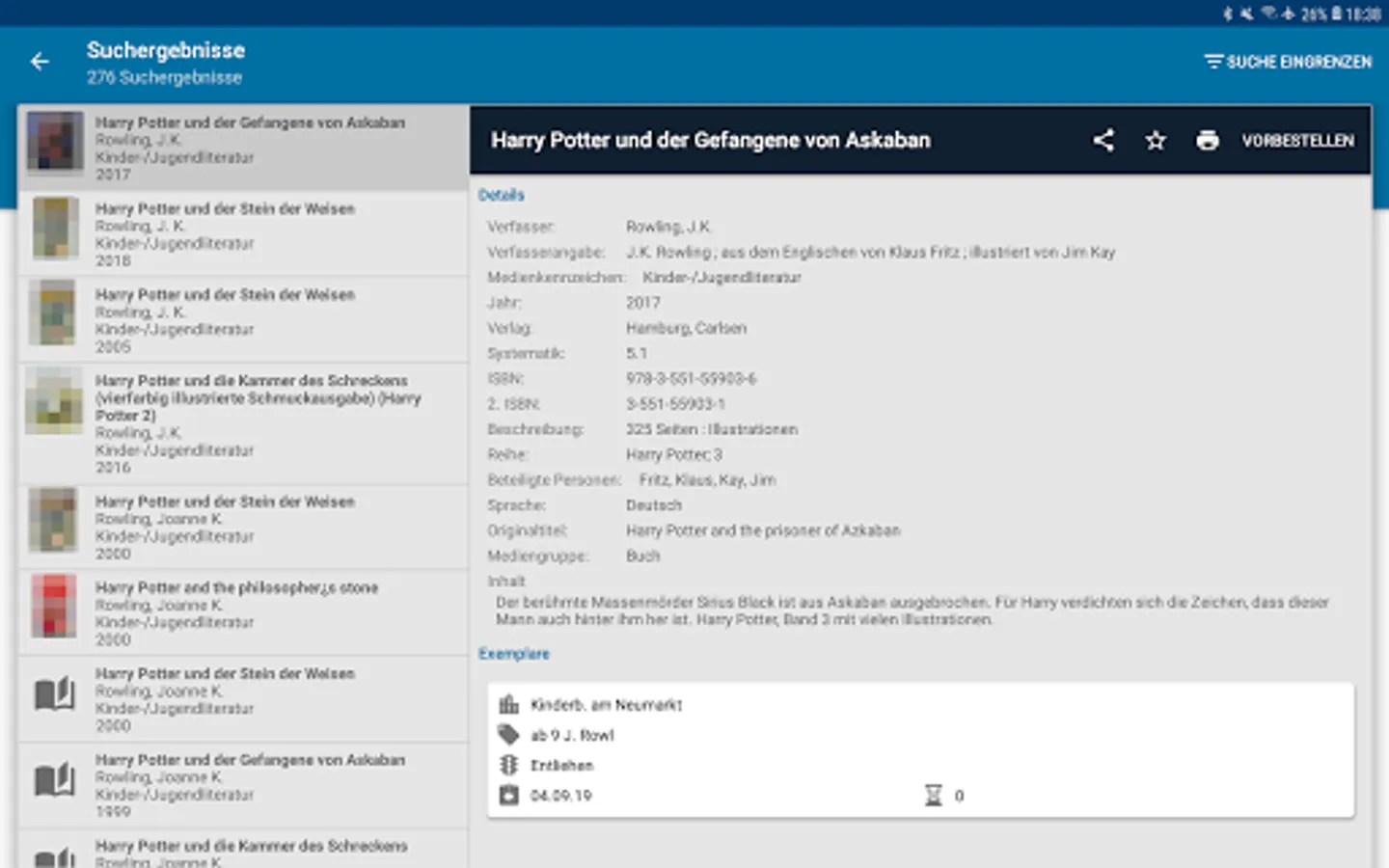Click the clock in the status bar
Screen dimensions: 1389x868
(x=1364, y=14)
